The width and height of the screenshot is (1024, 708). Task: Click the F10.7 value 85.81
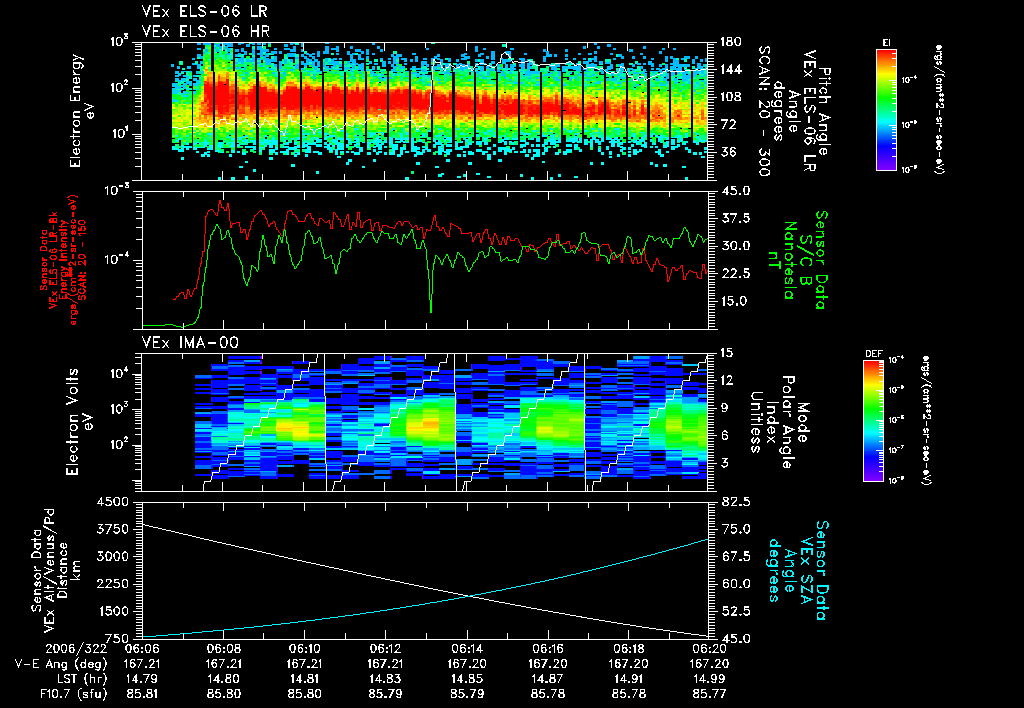142,694
